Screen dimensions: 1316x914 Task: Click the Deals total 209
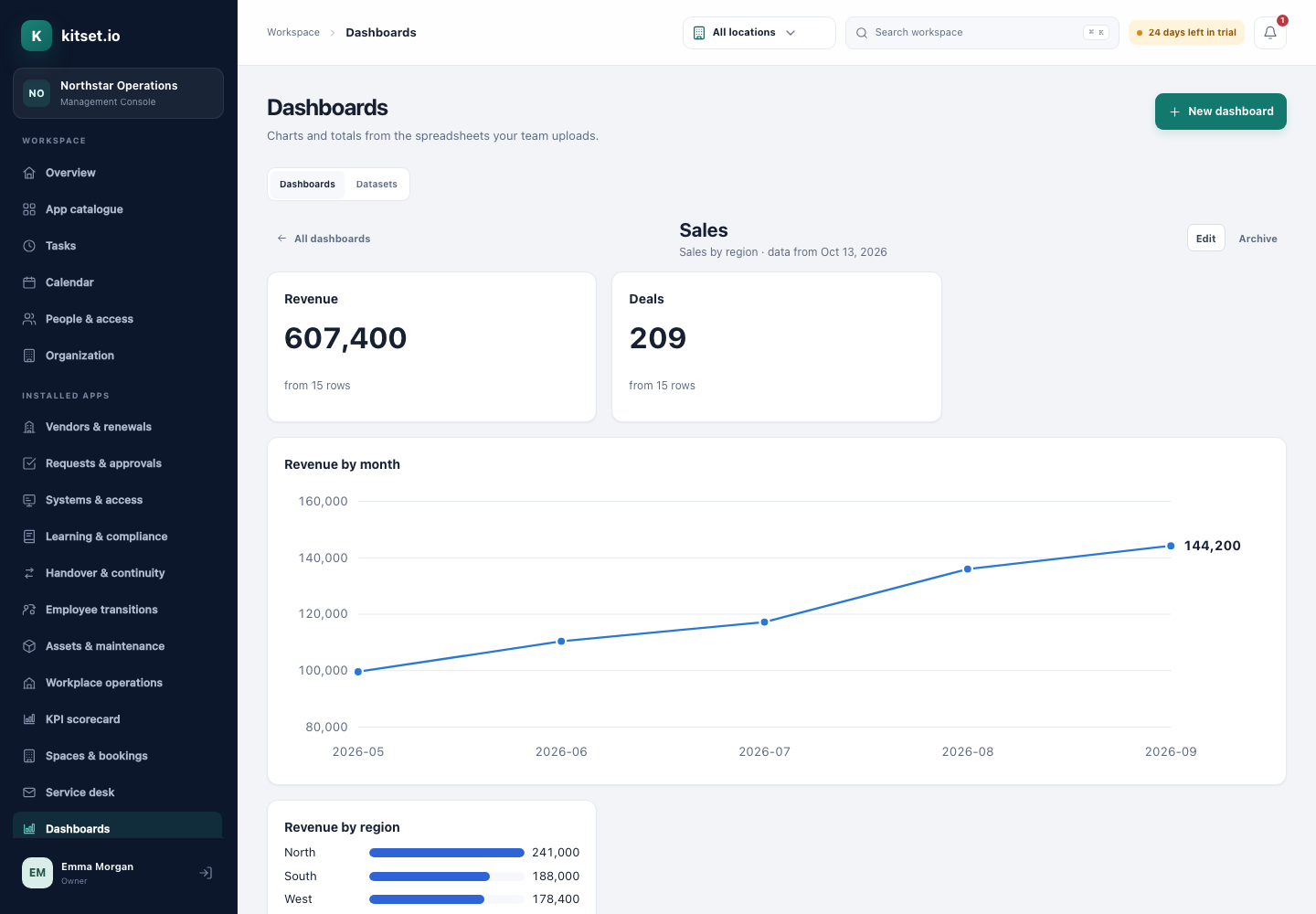(658, 338)
